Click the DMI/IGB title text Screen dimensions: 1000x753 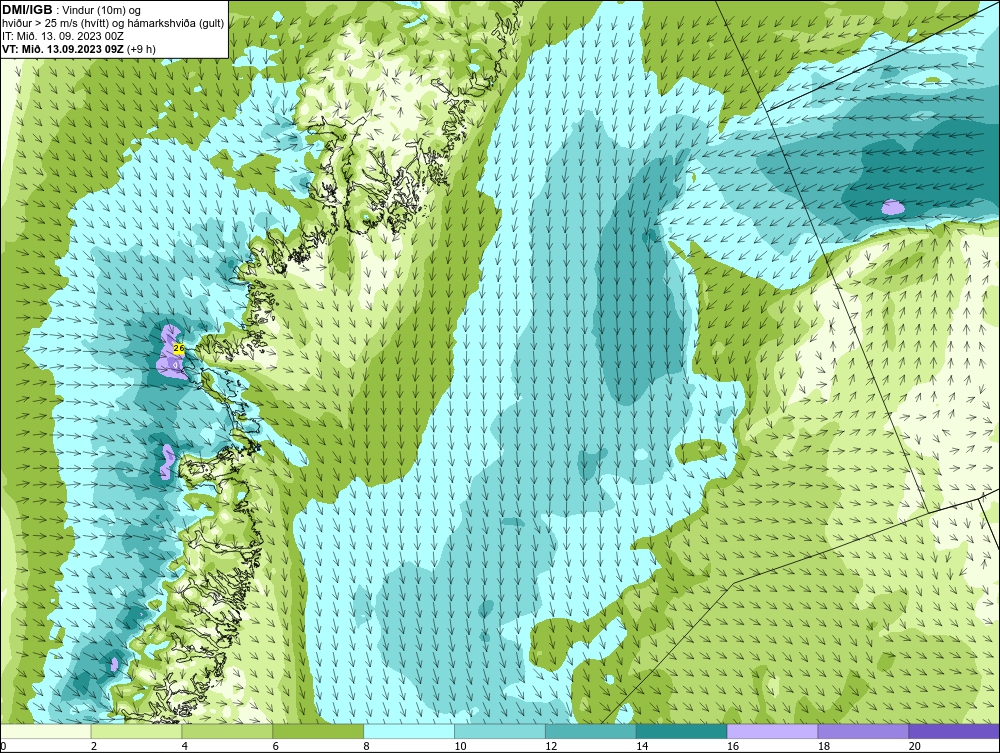[27, 10]
